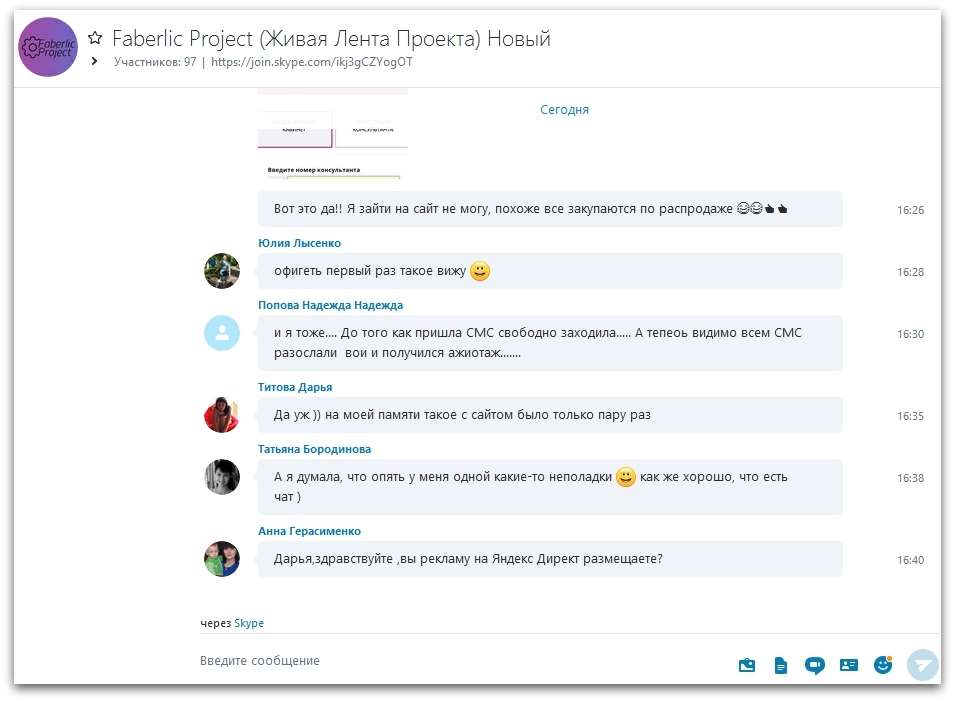Image resolution: width=955 pixels, height=702 pixels.
Task: Open Попова Надежда's default avatar
Action: point(222,333)
